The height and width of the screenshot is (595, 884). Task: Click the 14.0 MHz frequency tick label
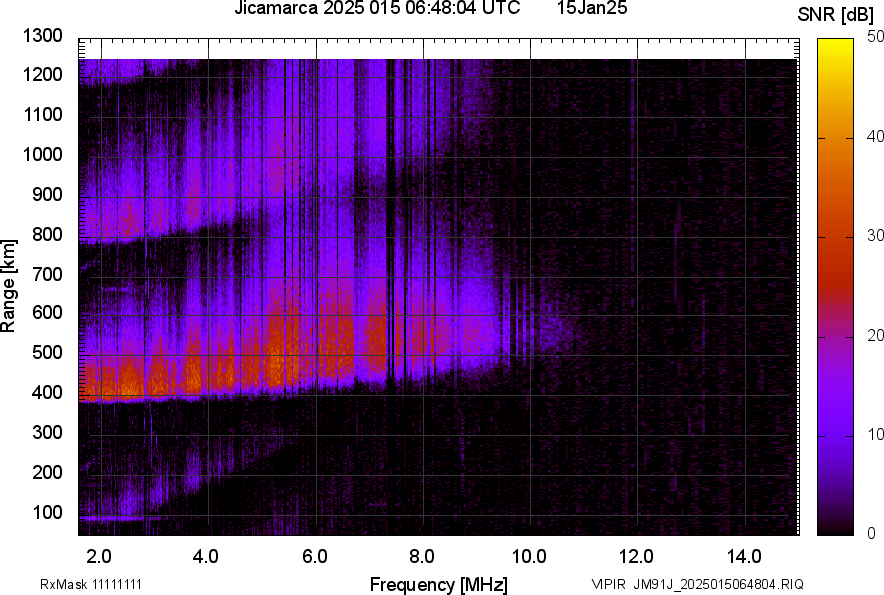(x=745, y=556)
